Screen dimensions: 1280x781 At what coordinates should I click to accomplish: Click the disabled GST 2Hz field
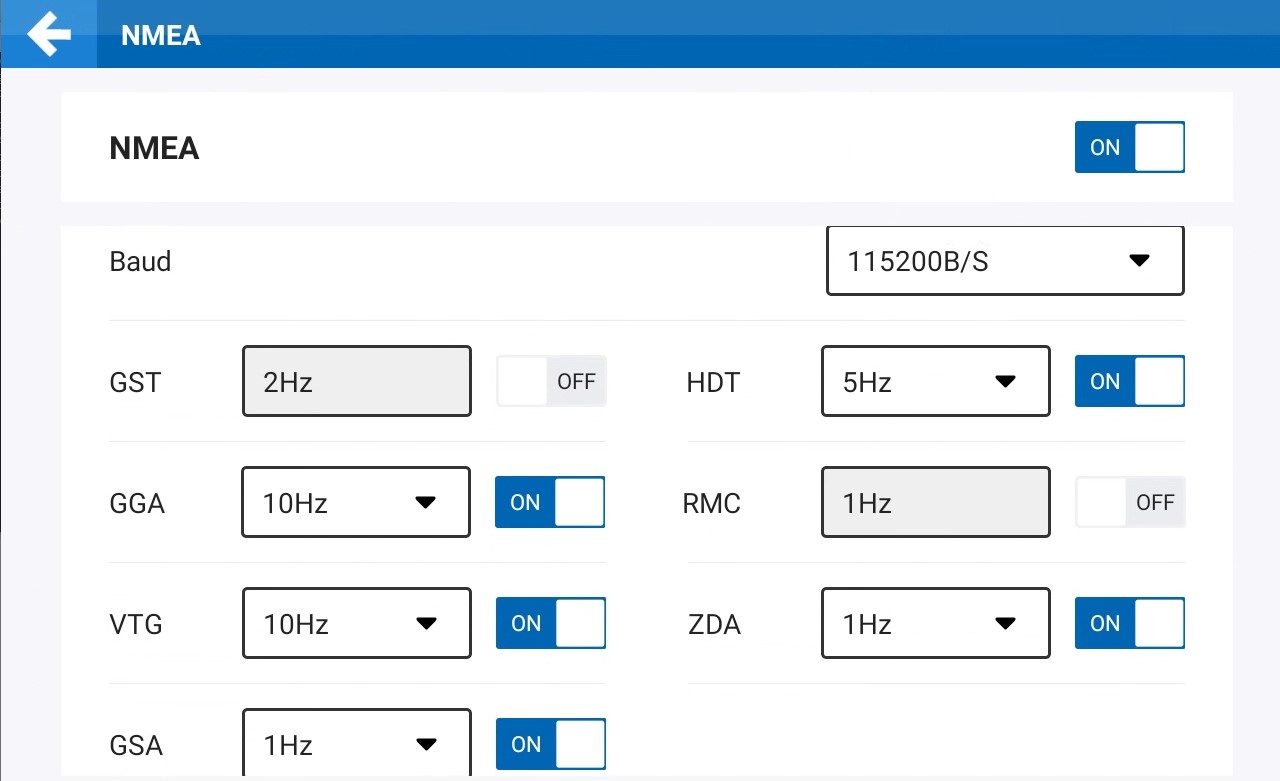click(x=356, y=381)
